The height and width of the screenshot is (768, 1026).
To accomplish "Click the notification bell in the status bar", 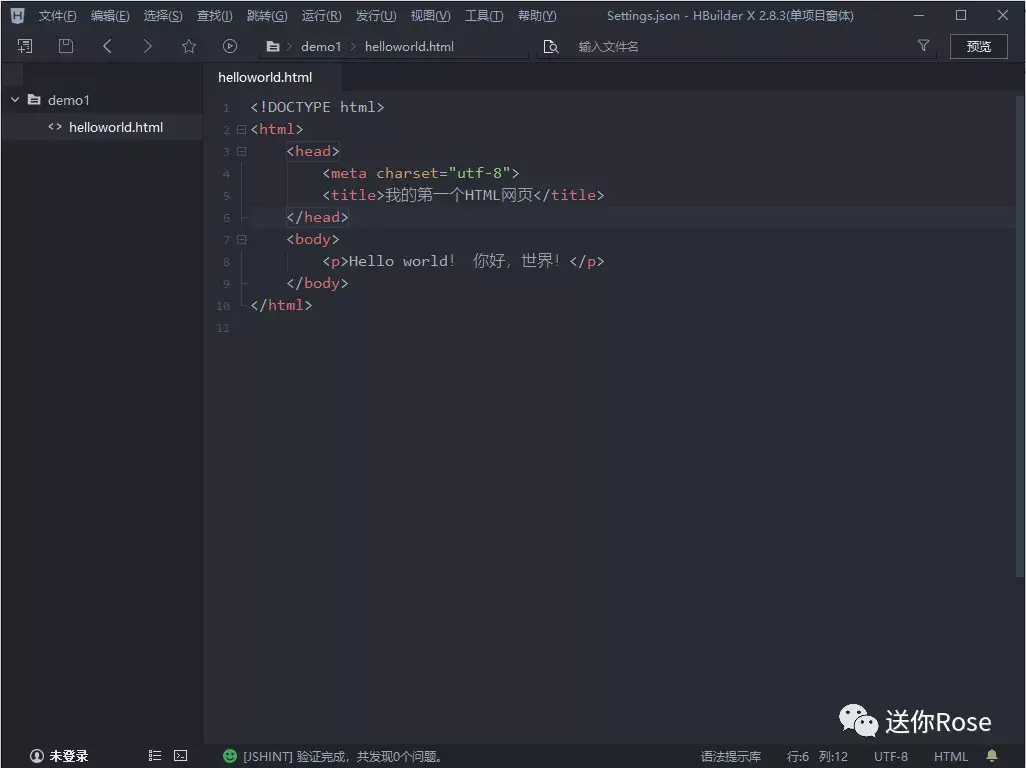I will point(990,756).
